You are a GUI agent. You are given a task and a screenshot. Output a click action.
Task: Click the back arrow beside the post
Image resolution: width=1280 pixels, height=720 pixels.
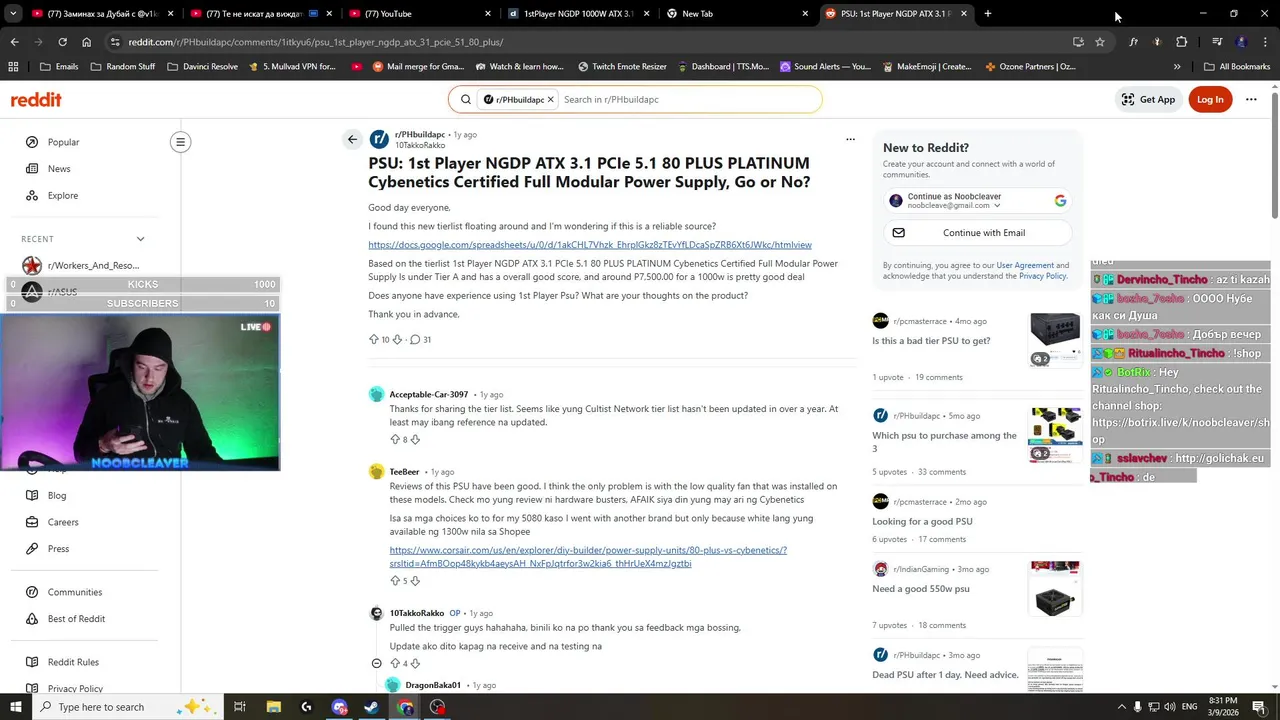pyautogui.click(x=352, y=139)
